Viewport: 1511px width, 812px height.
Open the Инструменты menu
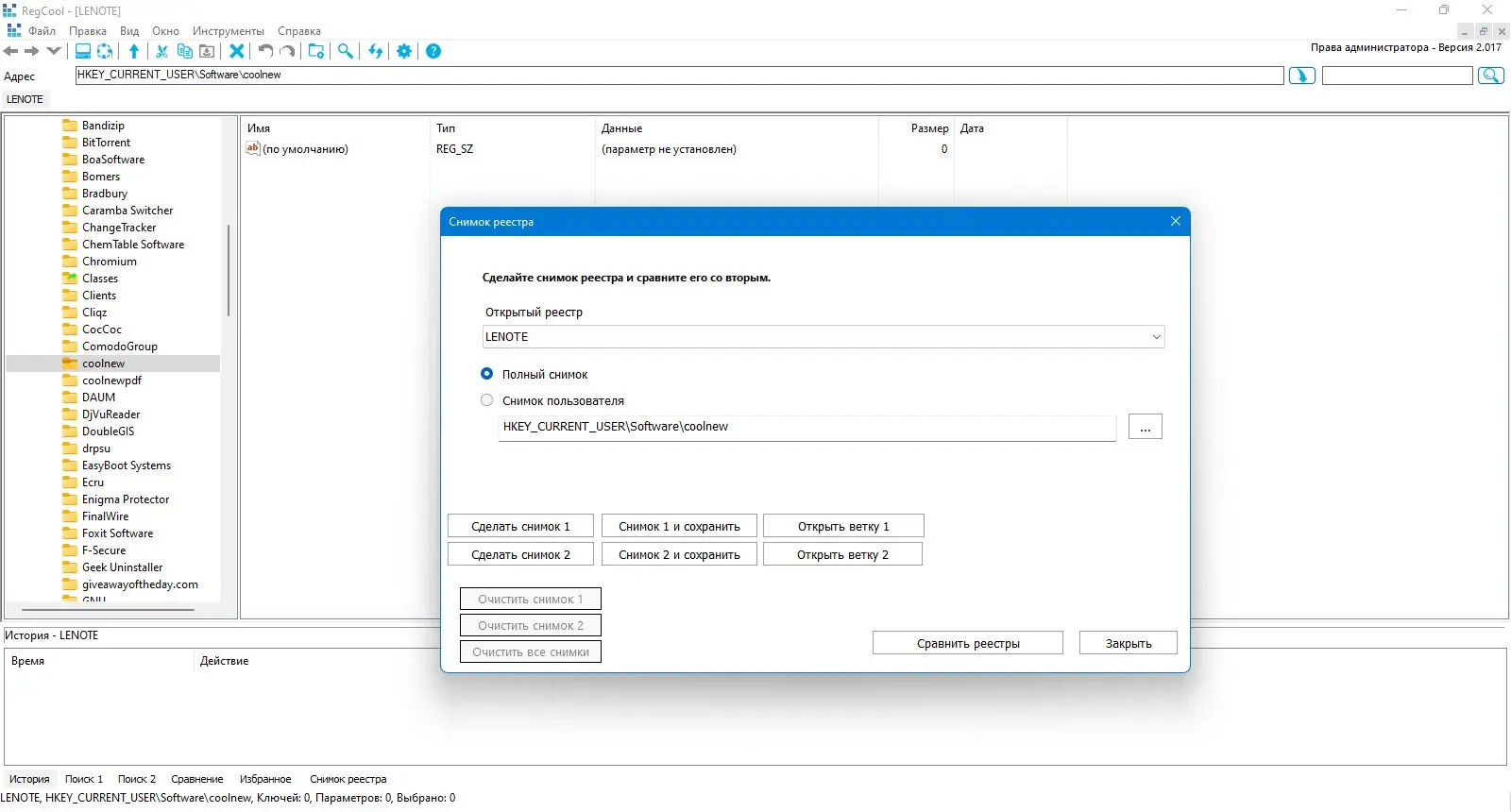229,31
